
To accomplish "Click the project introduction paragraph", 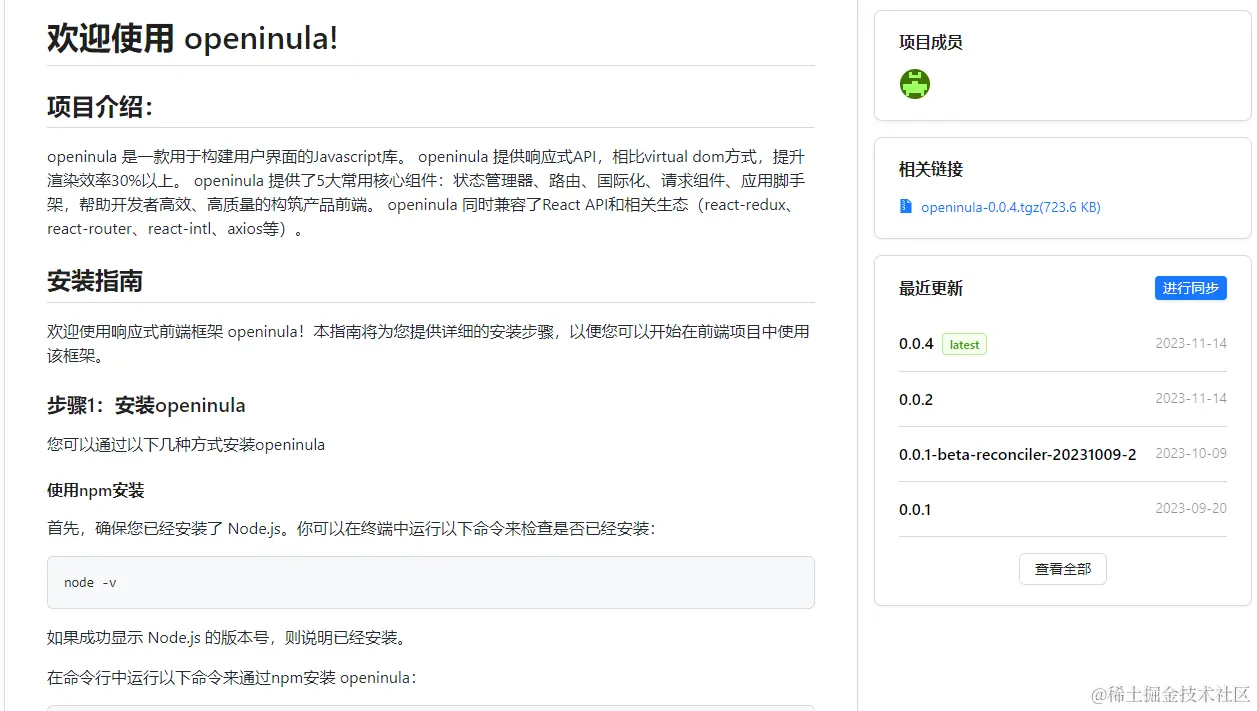I will (x=431, y=193).
